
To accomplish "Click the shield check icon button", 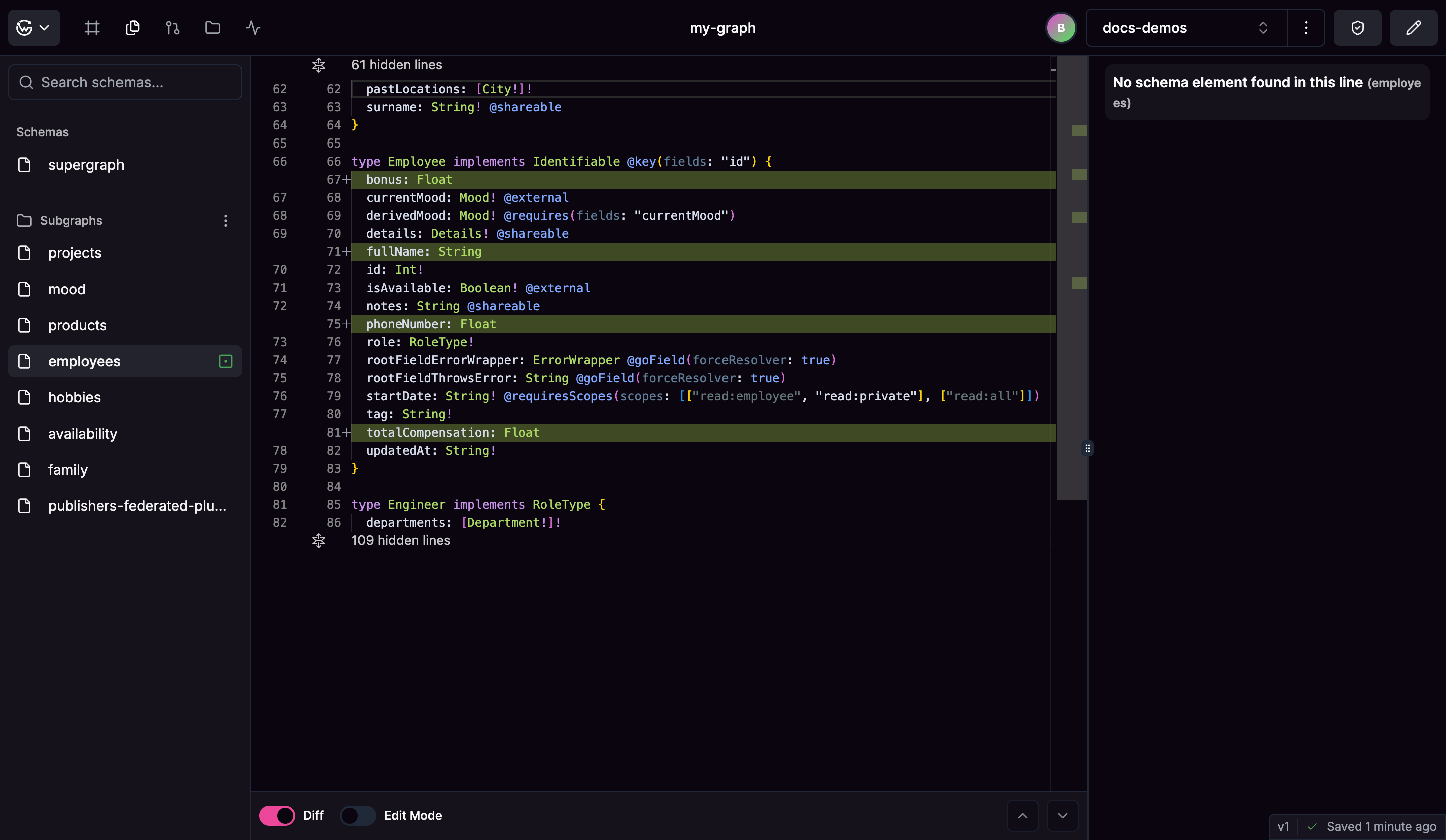I will pos(1357,28).
